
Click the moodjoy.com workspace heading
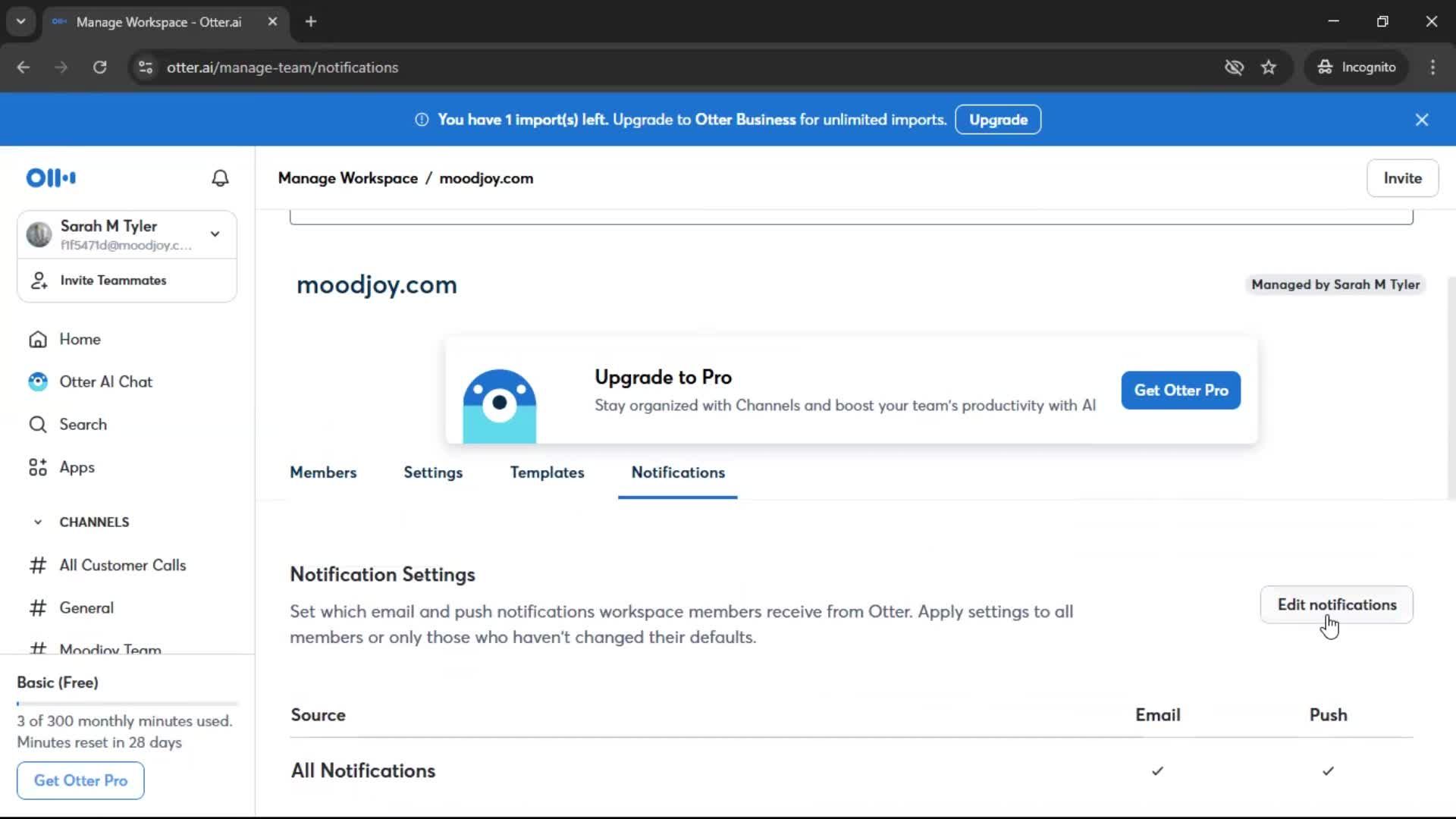(377, 285)
